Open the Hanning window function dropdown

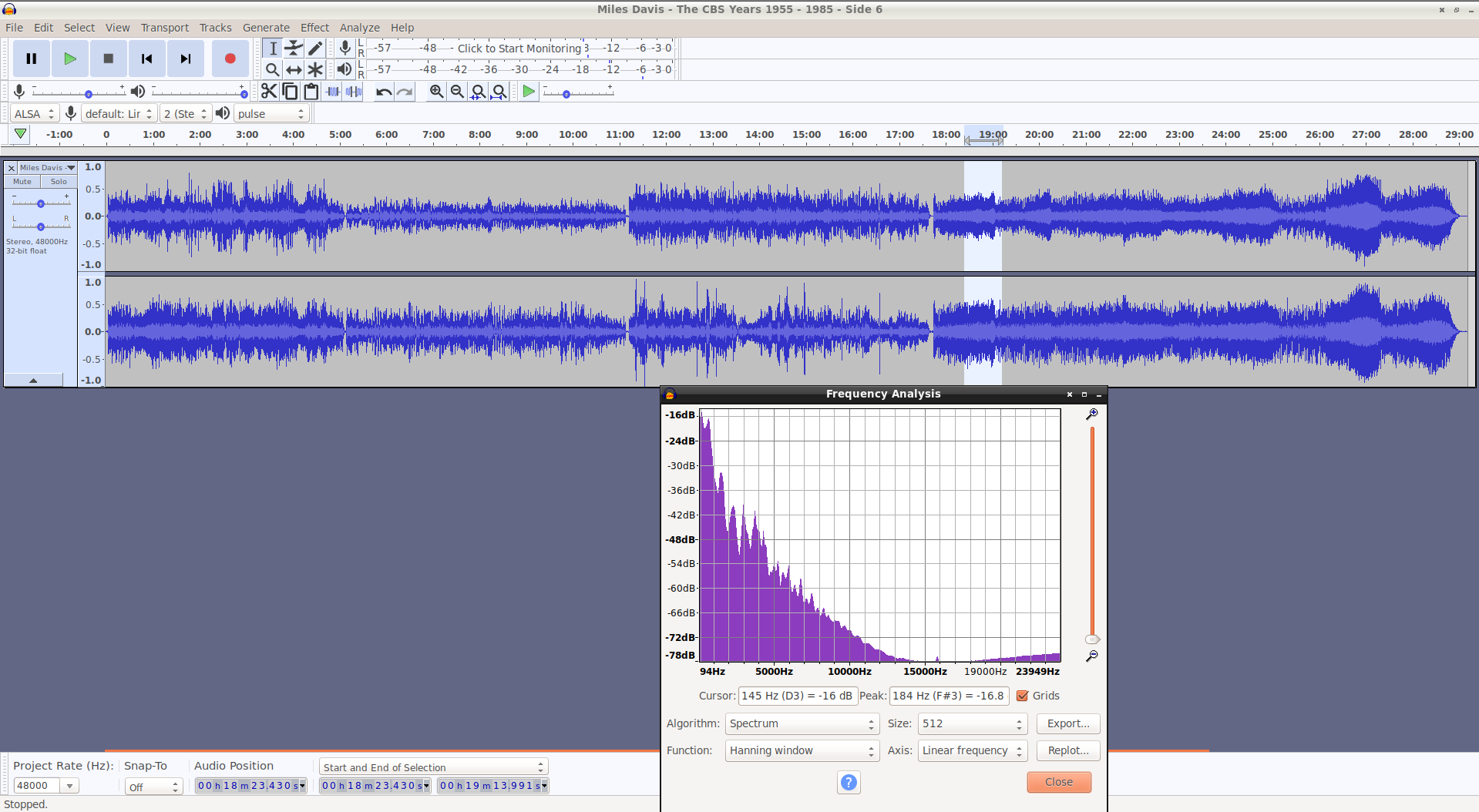(x=802, y=750)
